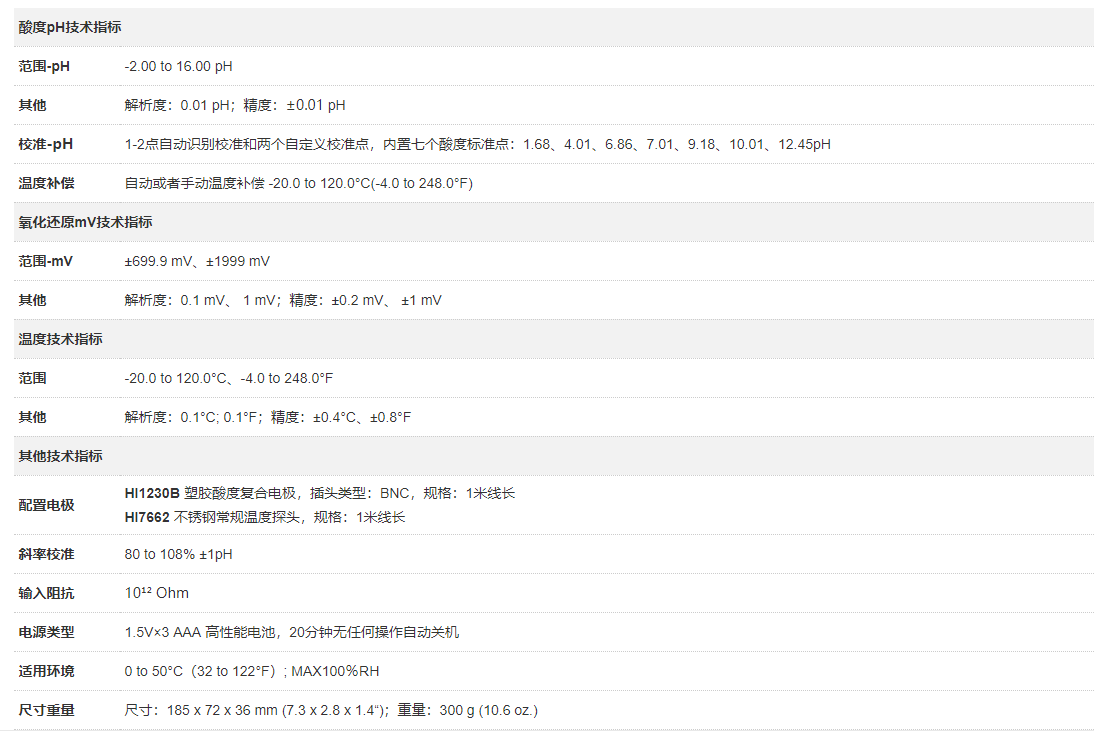Select the 斜率校准 row label
The width and height of the screenshot is (1094, 735).
(x=46, y=554)
